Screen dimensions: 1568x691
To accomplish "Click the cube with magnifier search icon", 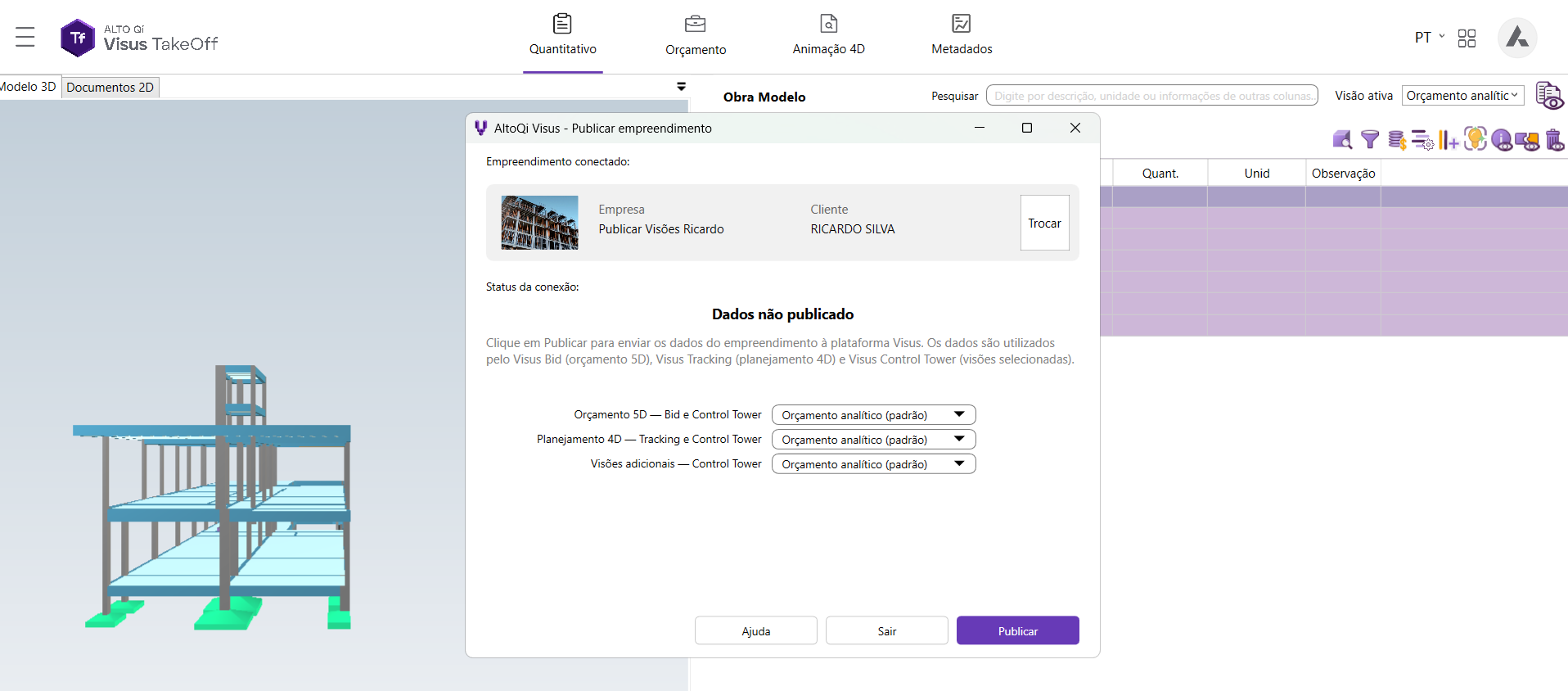I will tap(1342, 140).
